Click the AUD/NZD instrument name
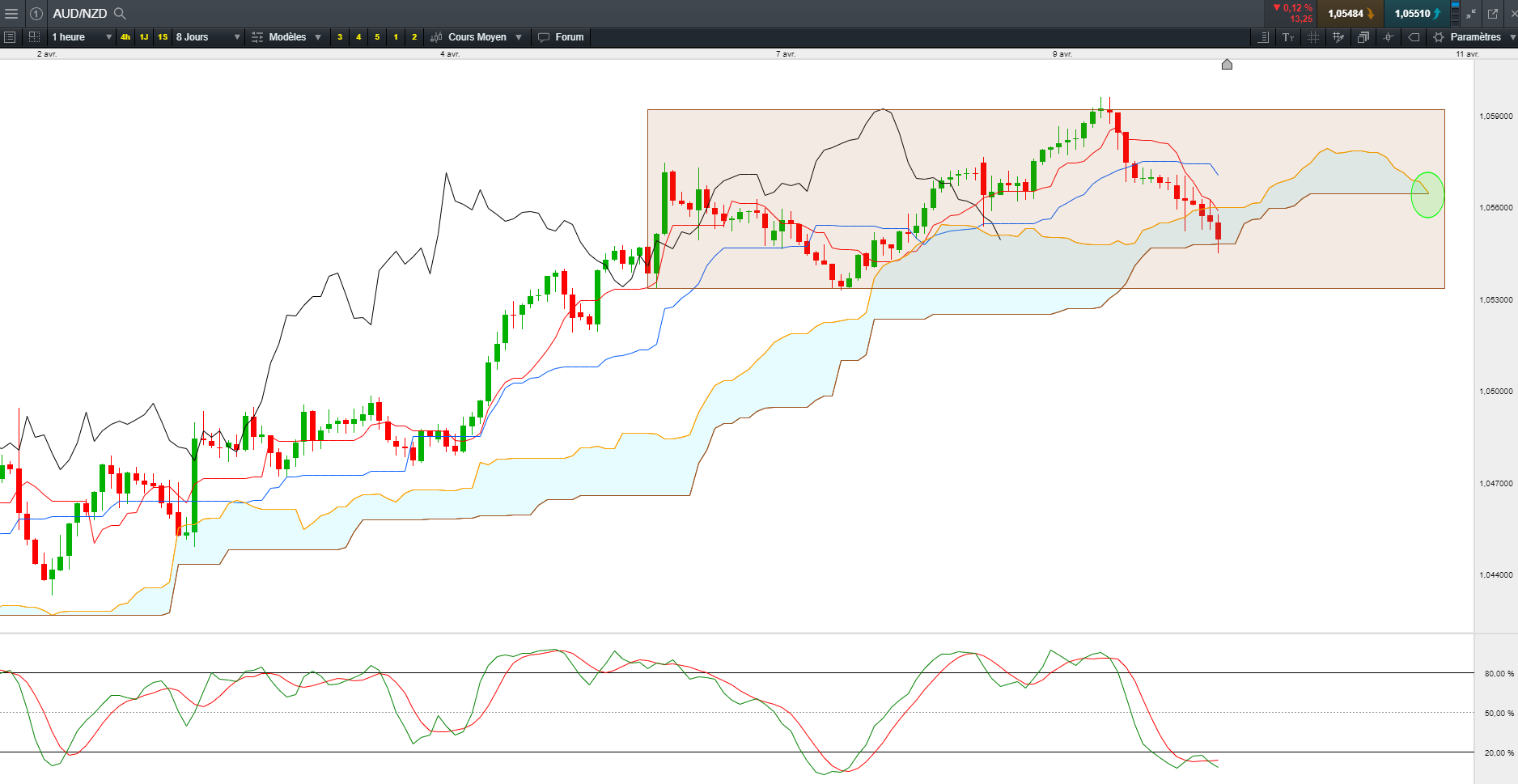The image size is (1518, 784). point(80,14)
